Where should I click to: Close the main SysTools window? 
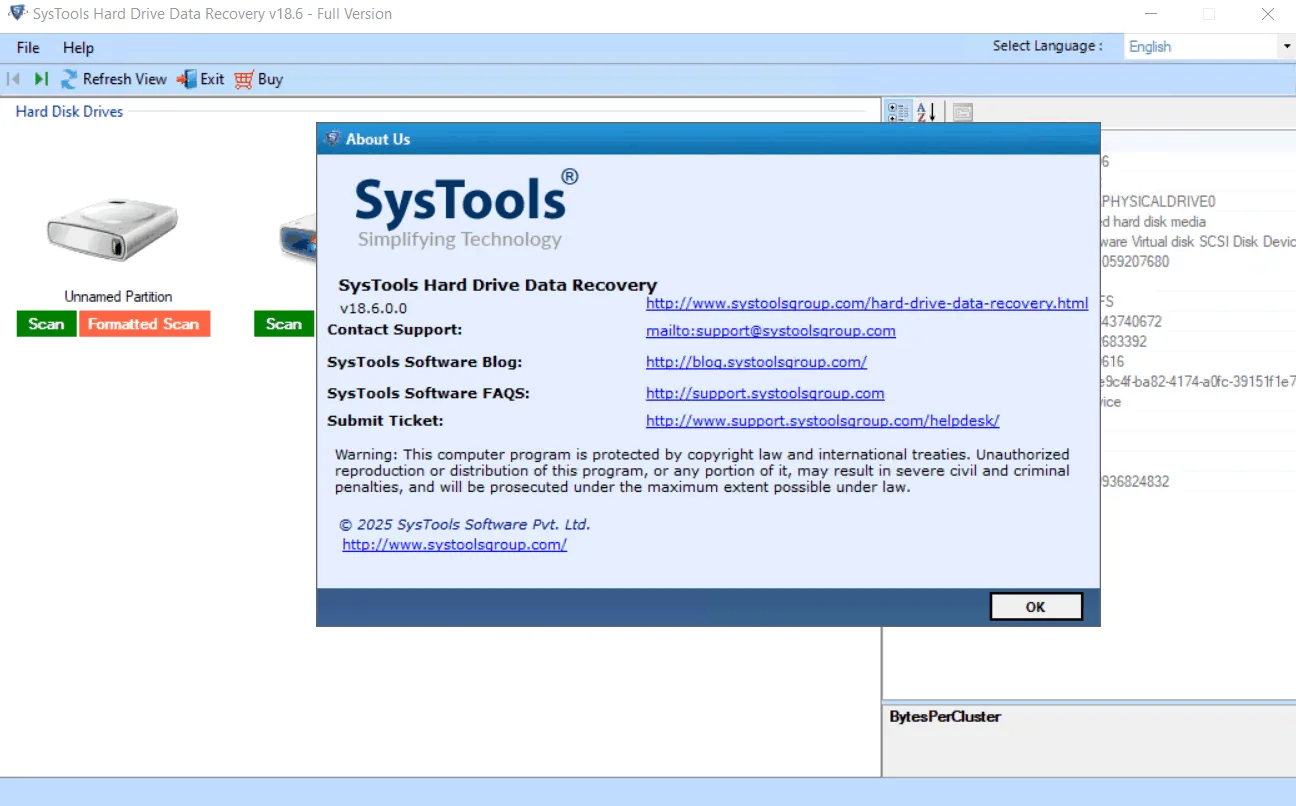[1268, 14]
